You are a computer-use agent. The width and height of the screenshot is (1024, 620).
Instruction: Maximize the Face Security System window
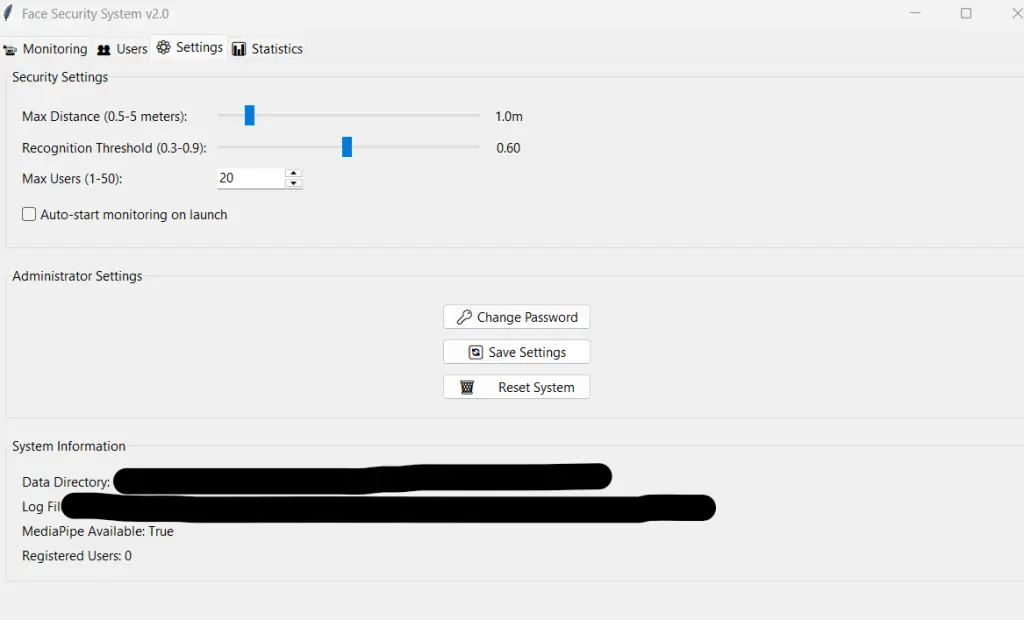[x=966, y=13]
